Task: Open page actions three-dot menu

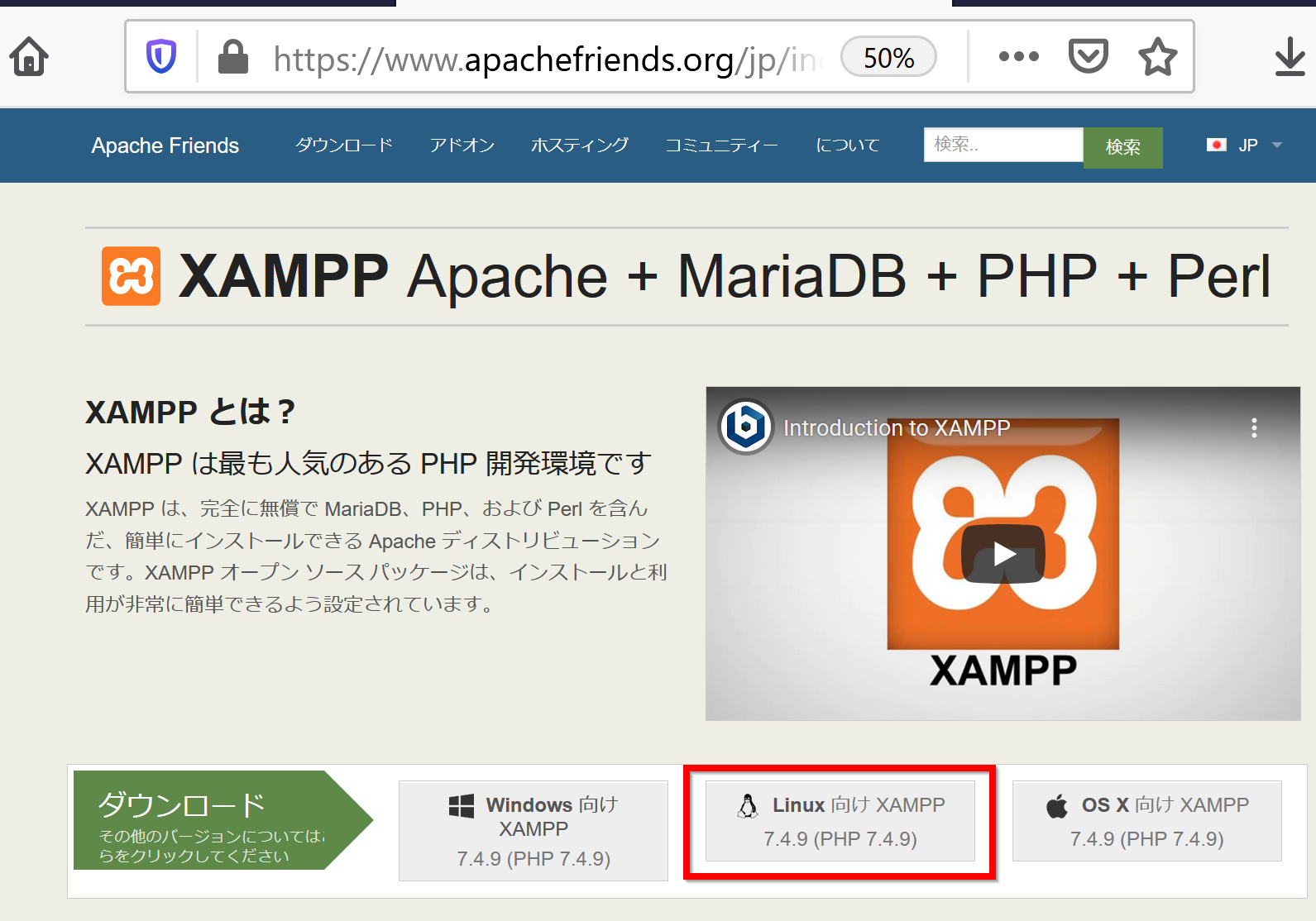Action: click(1018, 57)
